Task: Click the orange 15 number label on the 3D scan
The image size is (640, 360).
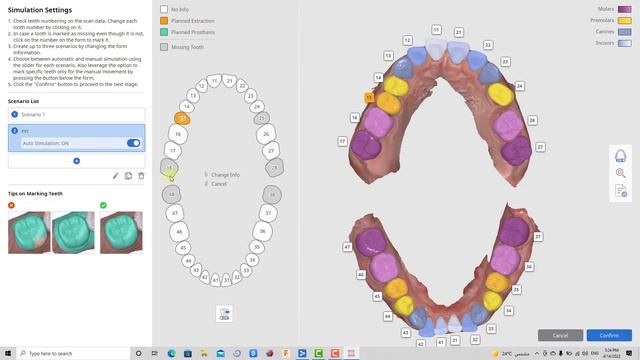Action: coord(369,98)
